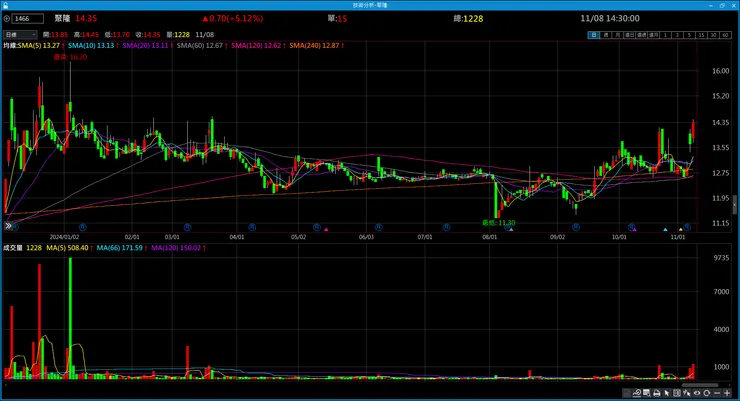Click the vertical scale handle at right chart edge
The width and height of the screenshot is (740, 401).
735,205
